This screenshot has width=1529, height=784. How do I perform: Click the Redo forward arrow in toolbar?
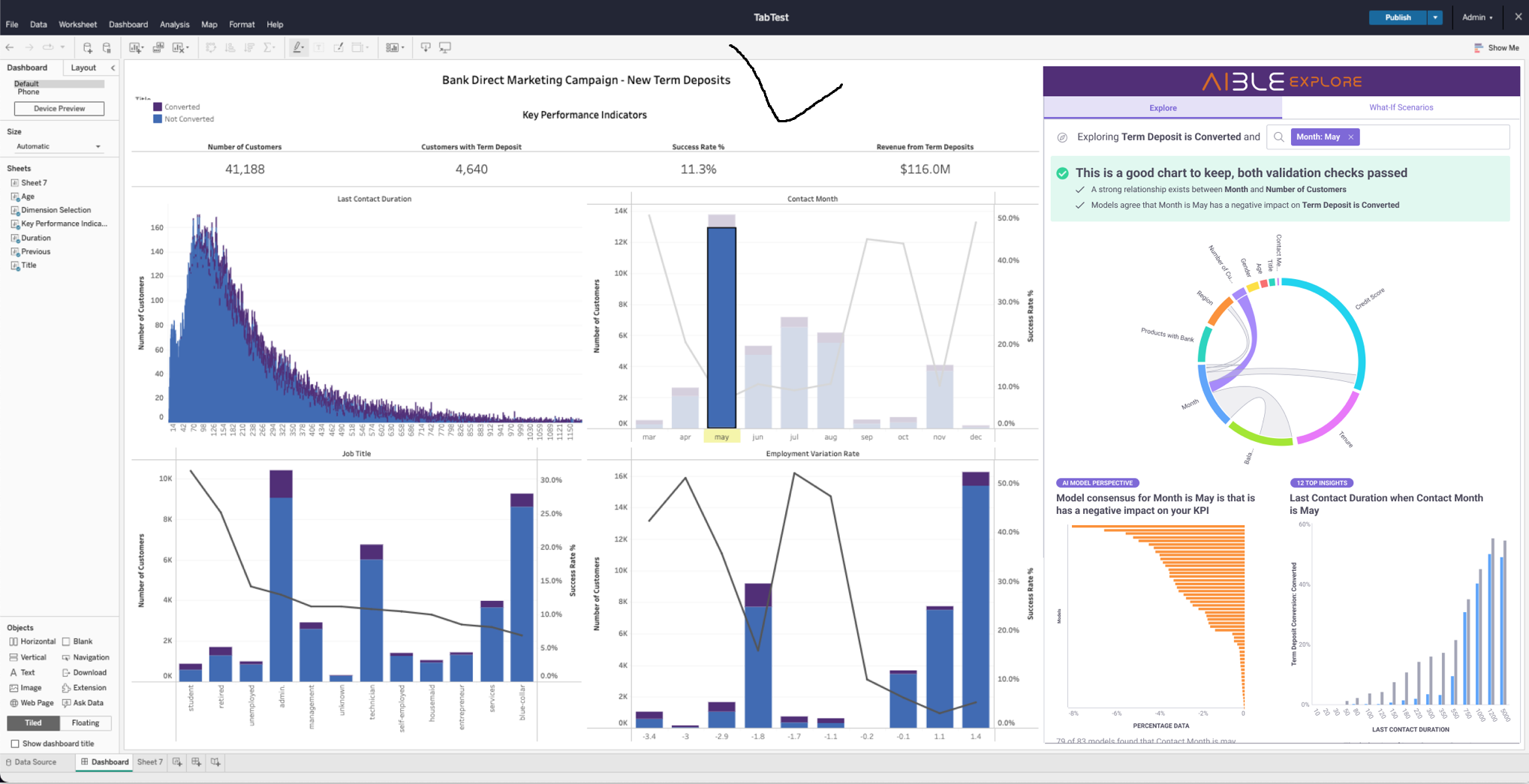29,47
